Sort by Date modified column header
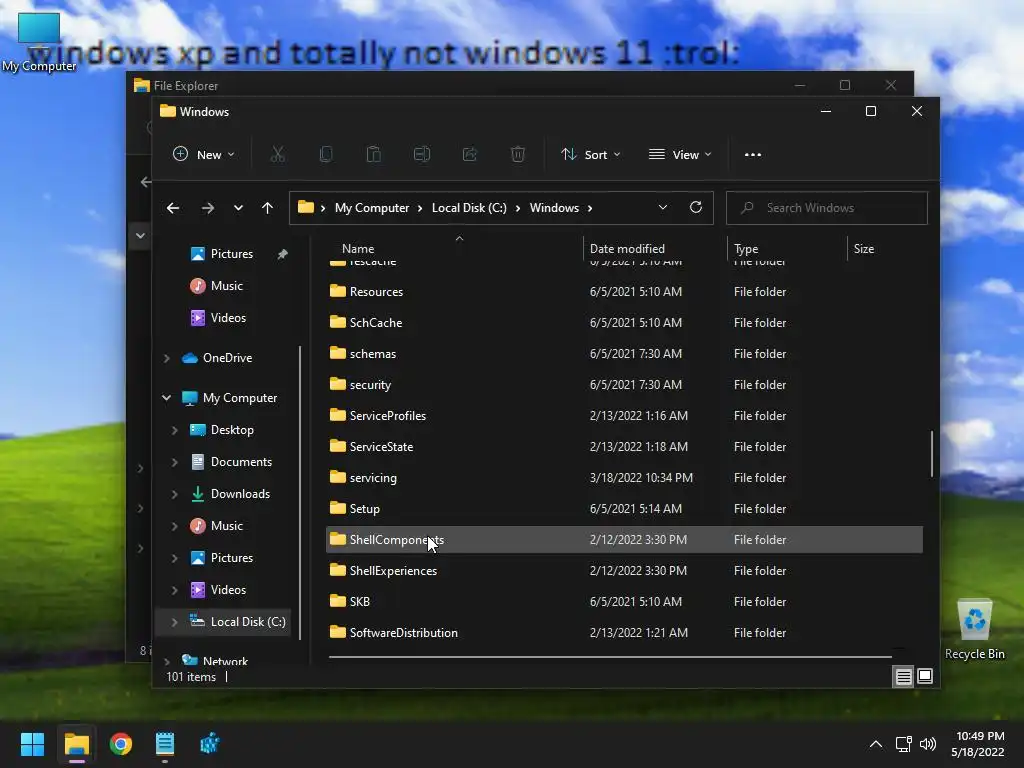 point(627,249)
